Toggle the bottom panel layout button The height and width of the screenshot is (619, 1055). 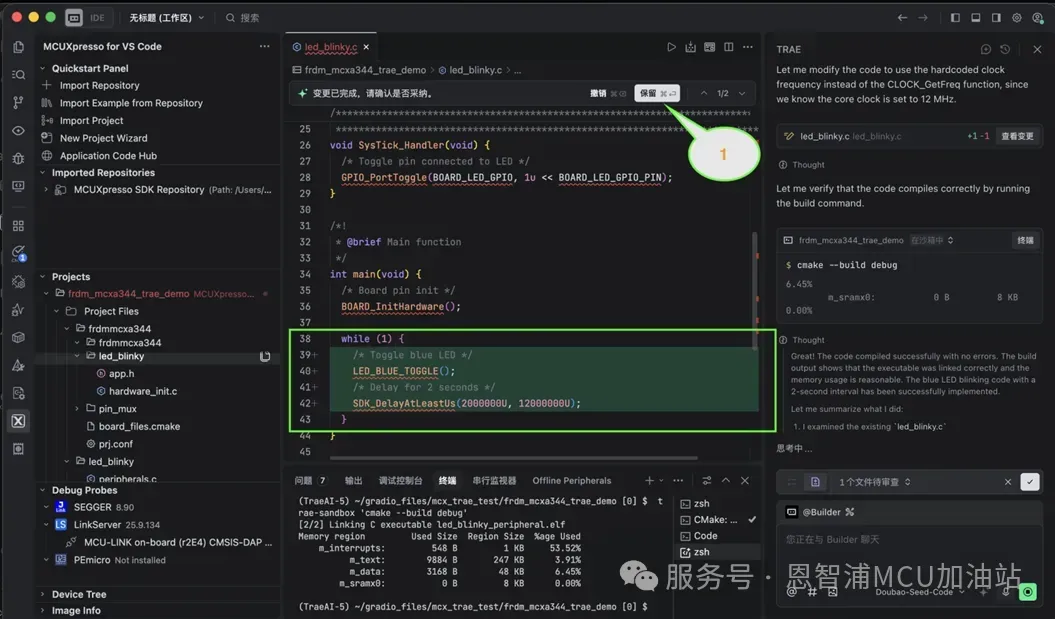pos(975,18)
